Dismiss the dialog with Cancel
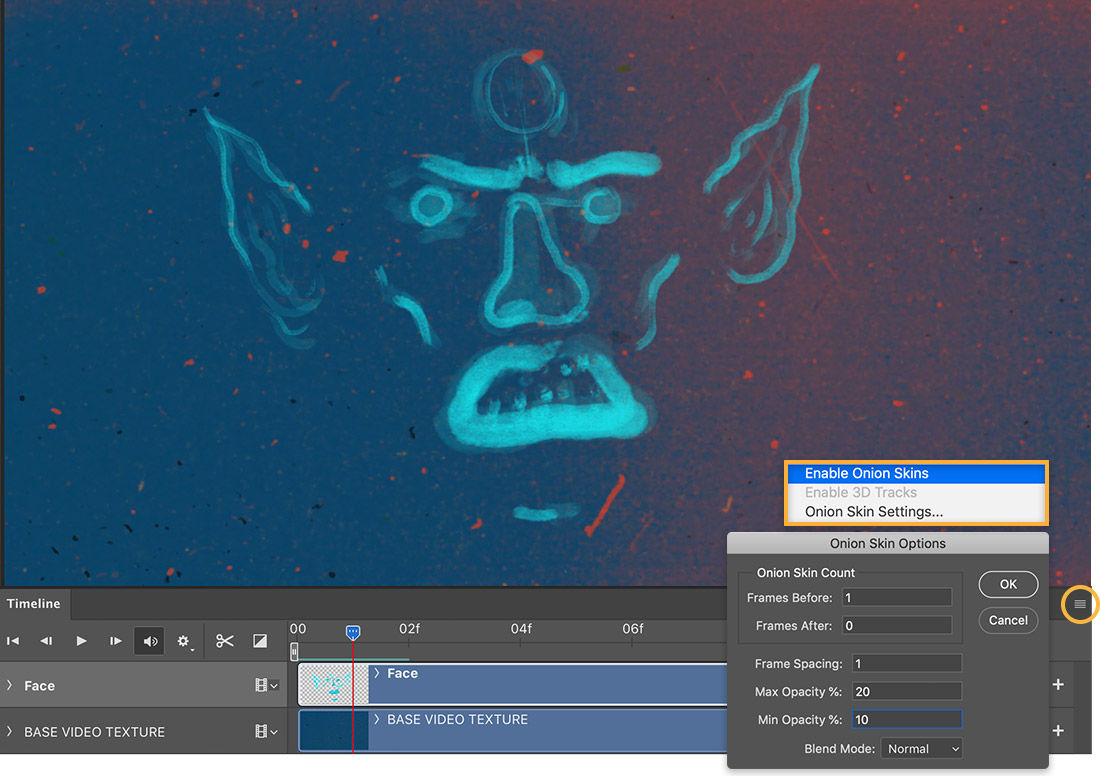The image size is (1100, 776). point(1008,620)
